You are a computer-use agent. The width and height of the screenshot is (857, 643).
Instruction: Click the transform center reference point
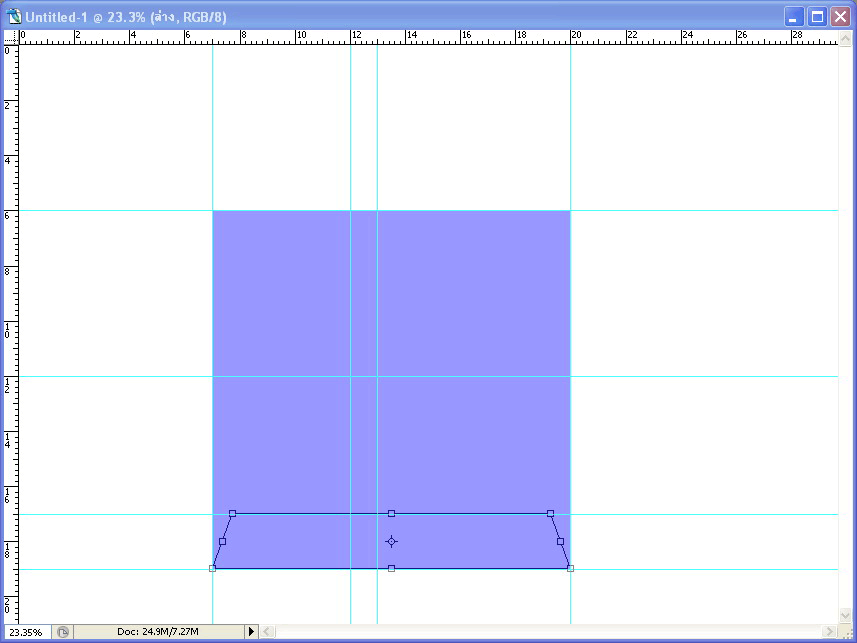tap(391, 541)
